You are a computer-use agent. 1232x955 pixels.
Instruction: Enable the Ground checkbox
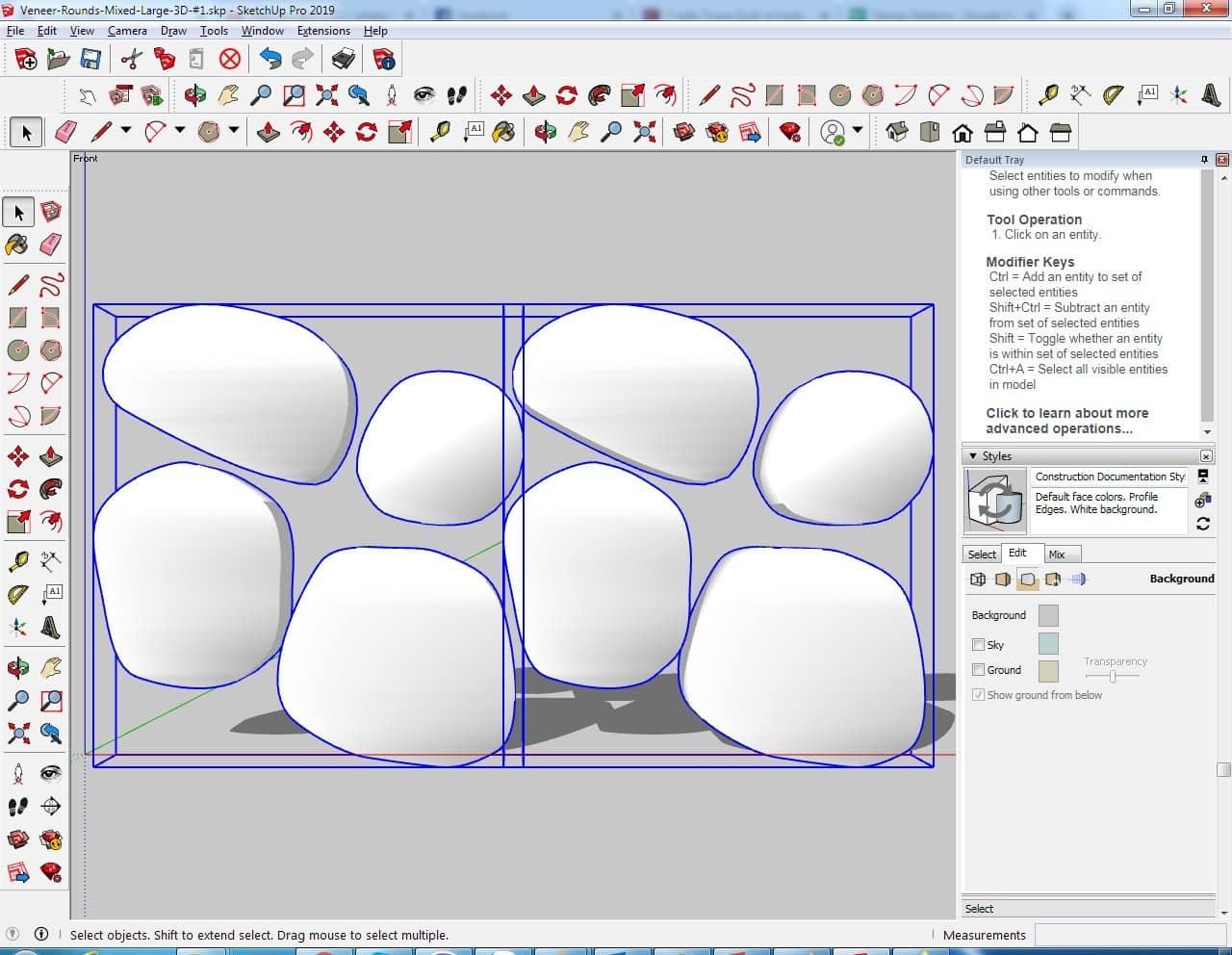pos(978,670)
